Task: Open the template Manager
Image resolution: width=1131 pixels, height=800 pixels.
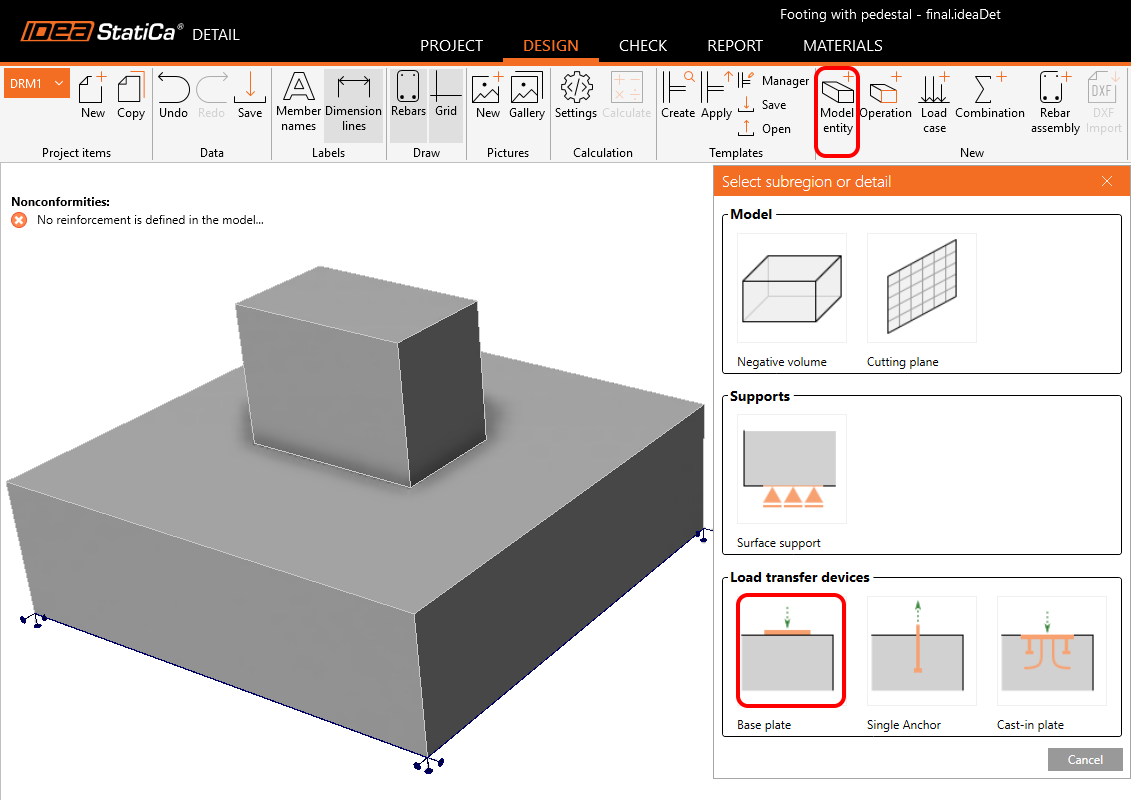Action: 773,81
